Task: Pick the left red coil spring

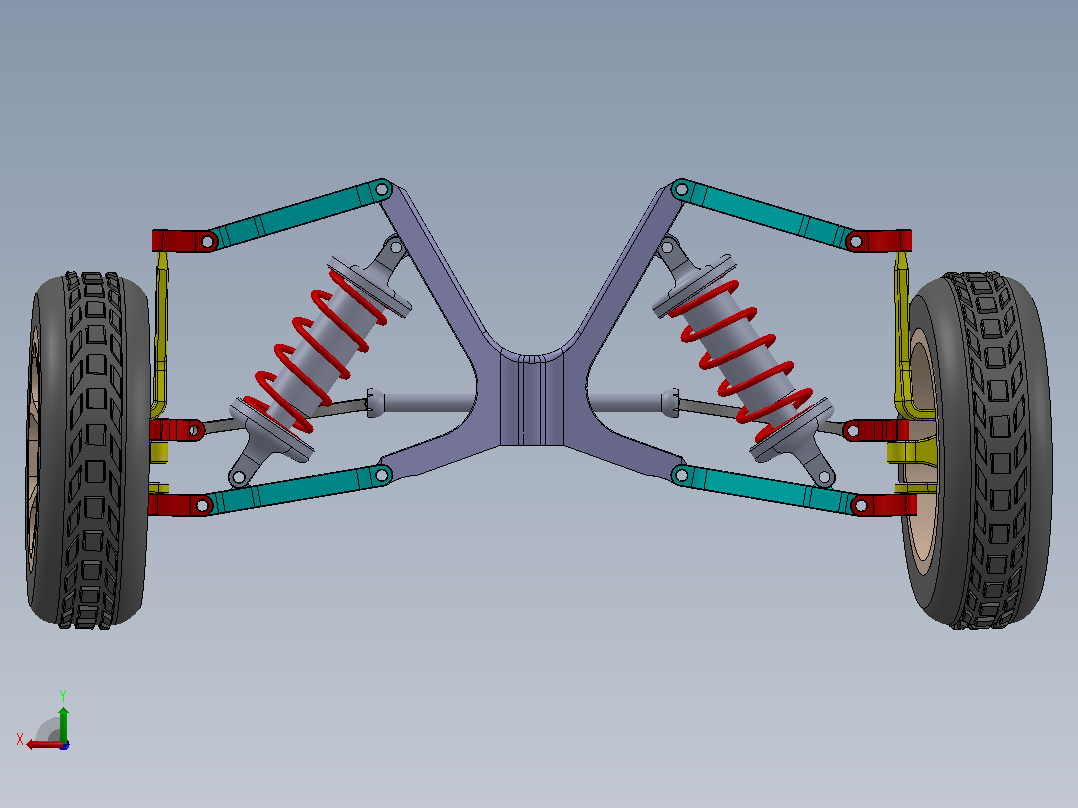Action: [317, 351]
